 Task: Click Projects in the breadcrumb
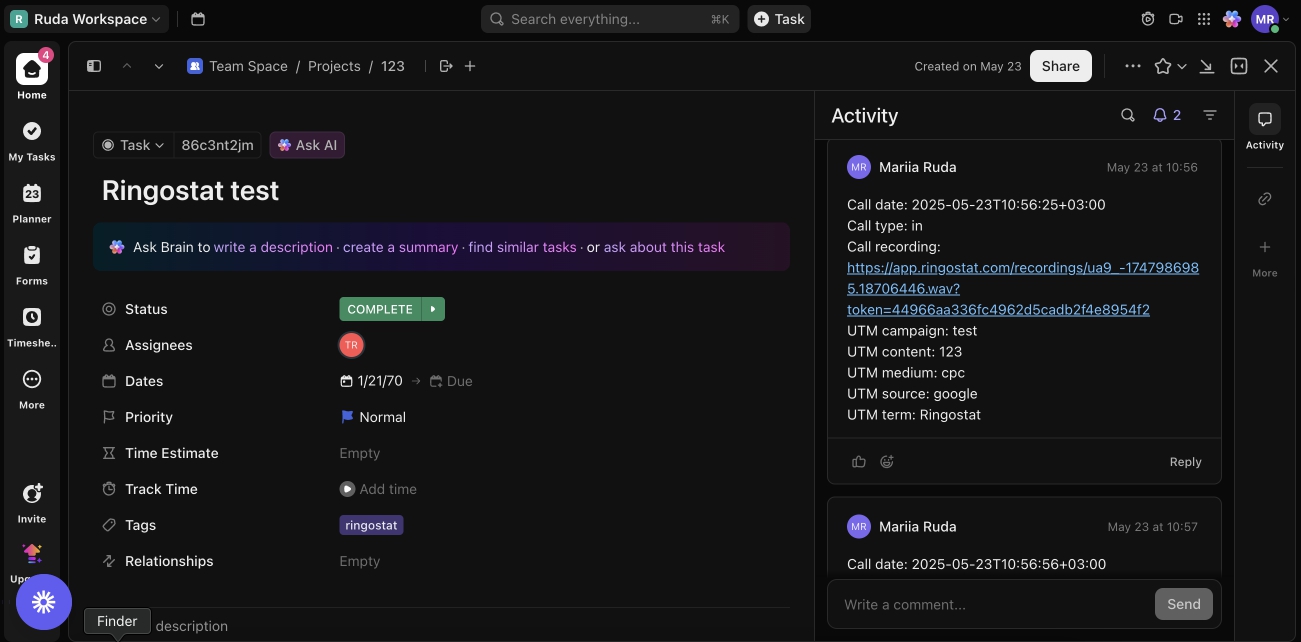tap(334, 66)
